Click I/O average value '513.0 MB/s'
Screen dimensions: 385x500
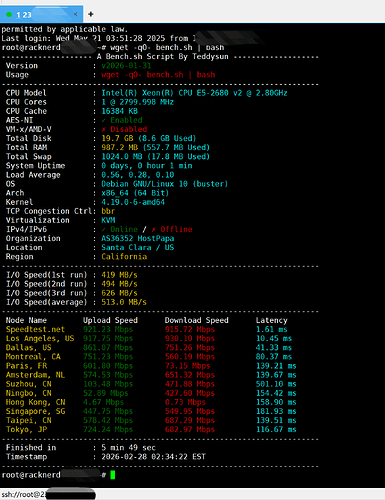[x=124, y=302]
